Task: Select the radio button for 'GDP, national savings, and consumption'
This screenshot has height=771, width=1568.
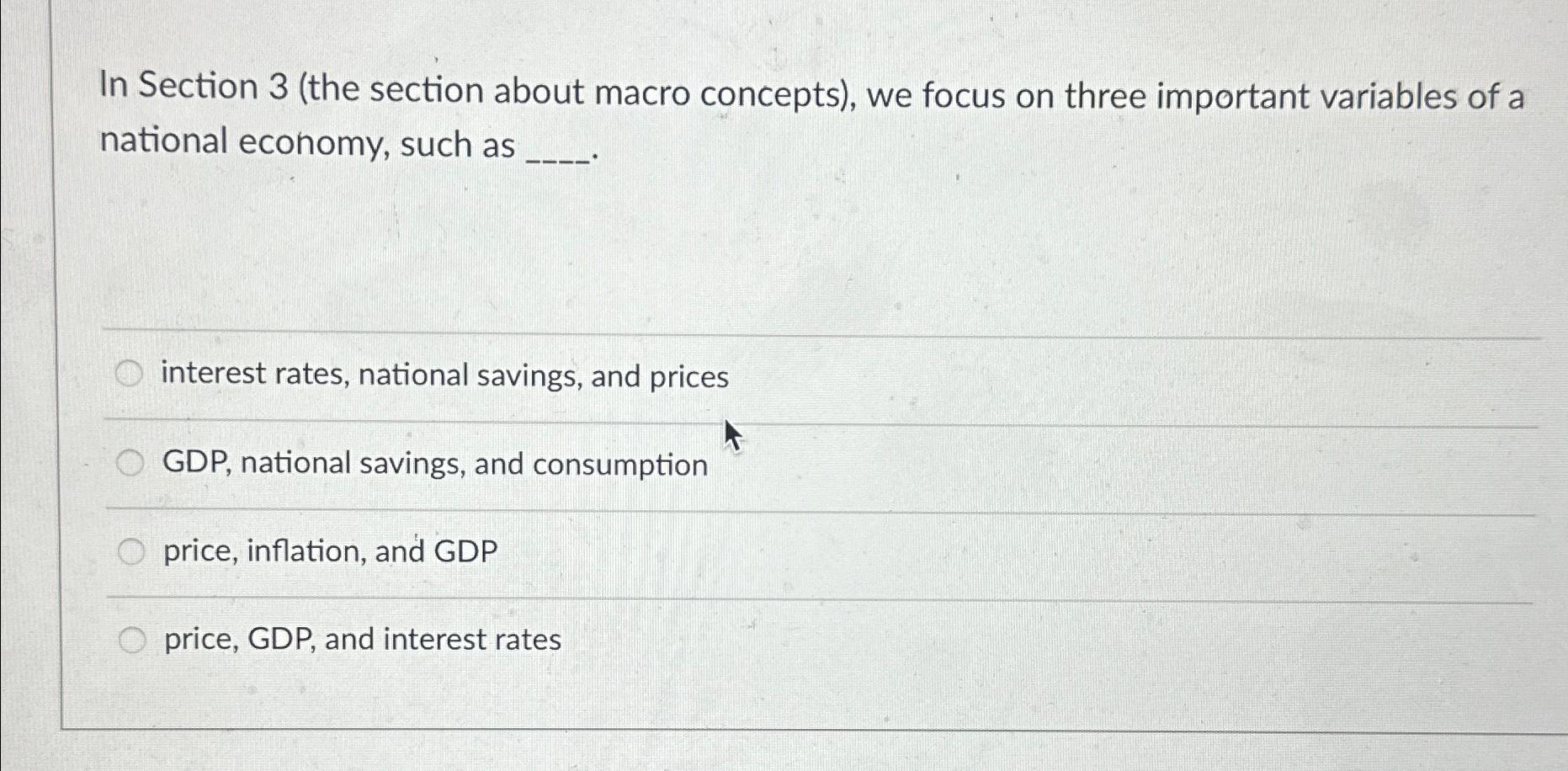Action: [130, 460]
